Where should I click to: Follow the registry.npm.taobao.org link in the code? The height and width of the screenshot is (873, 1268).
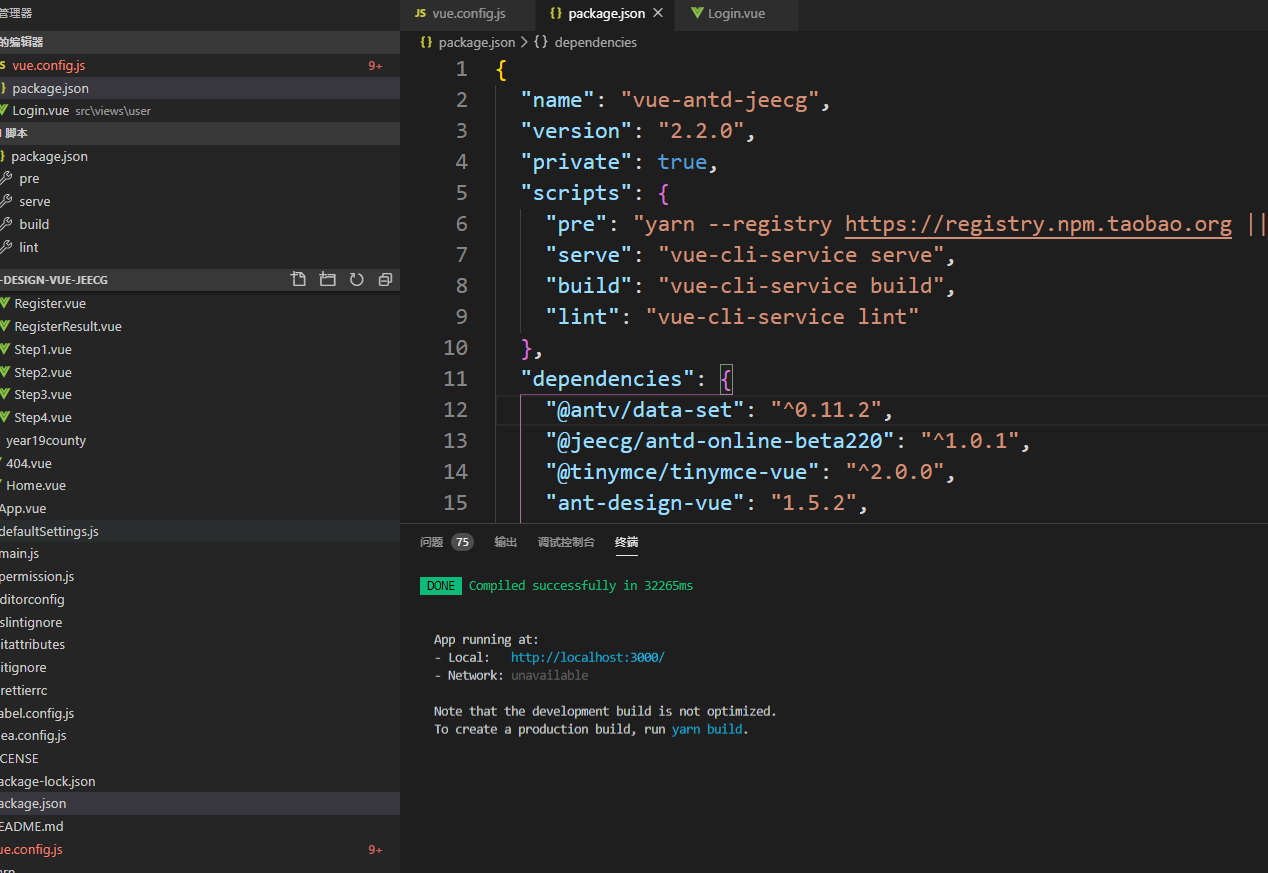[x=1038, y=224]
